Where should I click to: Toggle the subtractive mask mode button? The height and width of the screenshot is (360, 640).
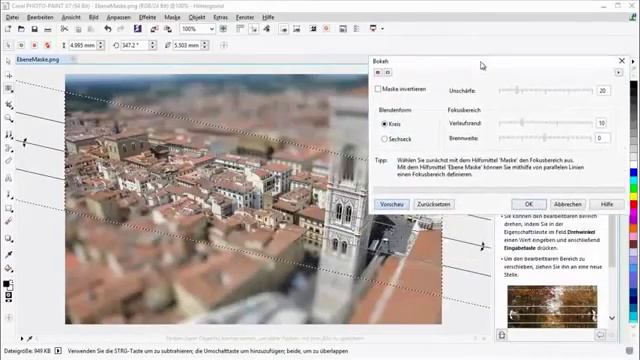pos(34,45)
